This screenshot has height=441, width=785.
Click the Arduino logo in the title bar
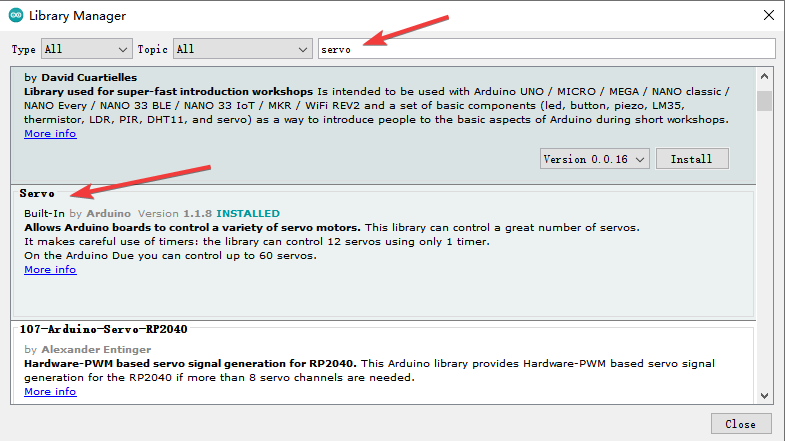[x=16, y=15]
